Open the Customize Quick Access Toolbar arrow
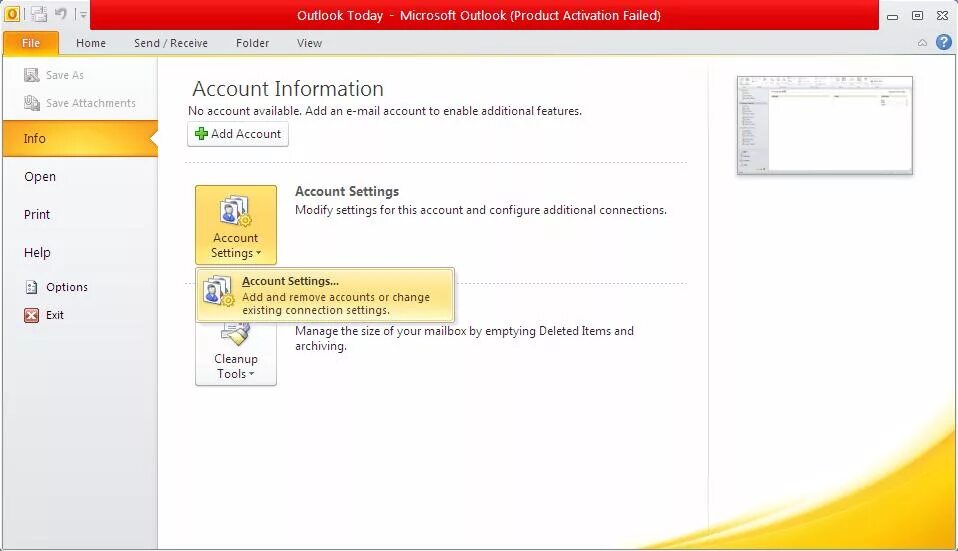Image resolution: width=958 pixels, height=551 pixels. (83, 15)
